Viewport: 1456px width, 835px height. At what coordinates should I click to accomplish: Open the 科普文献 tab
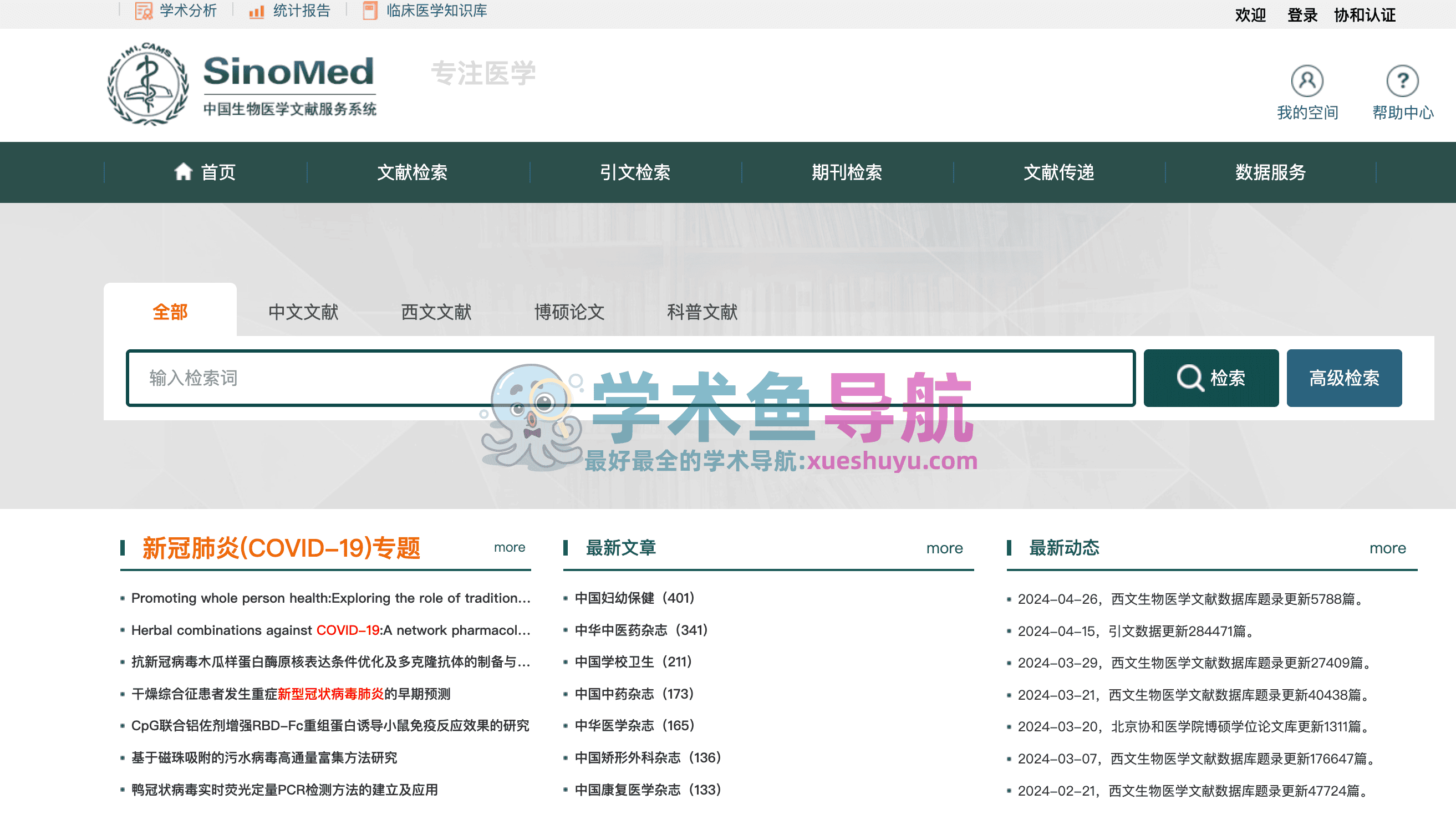702,312
